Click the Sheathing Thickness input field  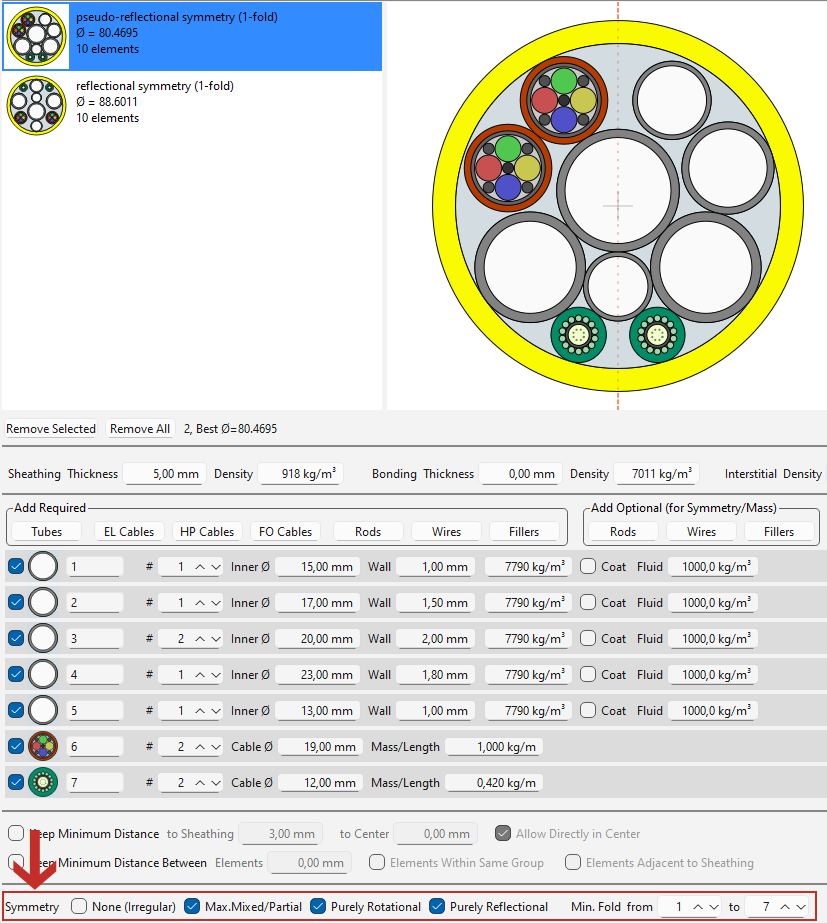(x=165, y=474)
